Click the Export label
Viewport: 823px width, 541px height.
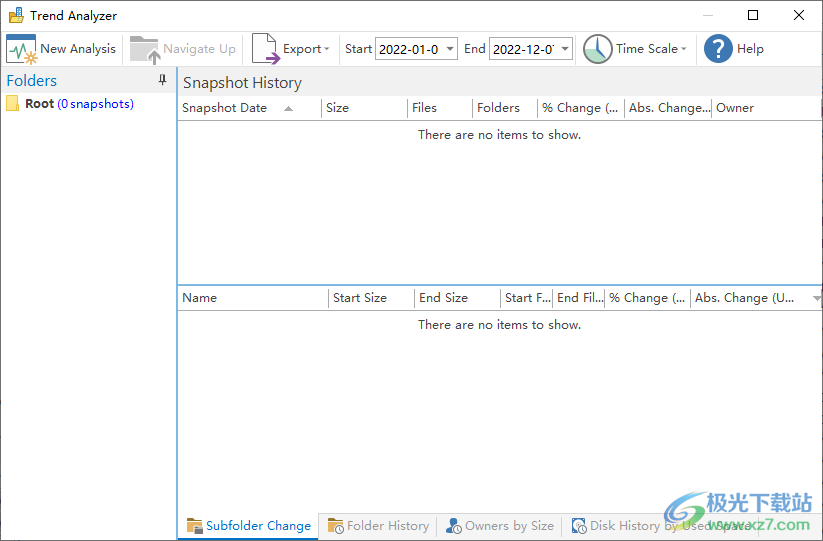click(302, 49)
